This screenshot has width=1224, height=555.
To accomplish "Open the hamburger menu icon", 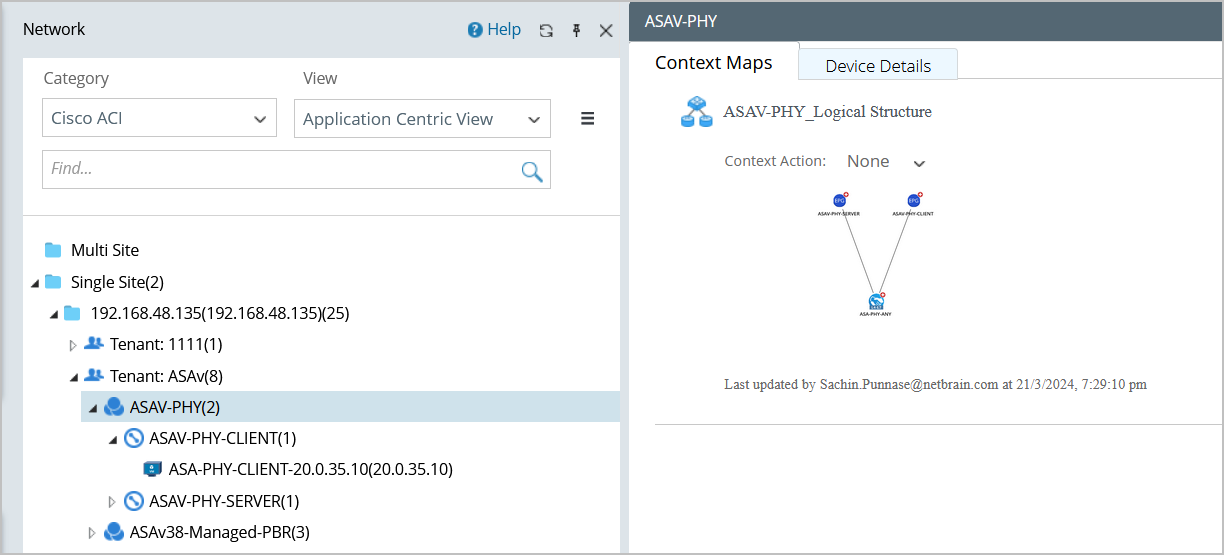I will click(588, 118).
